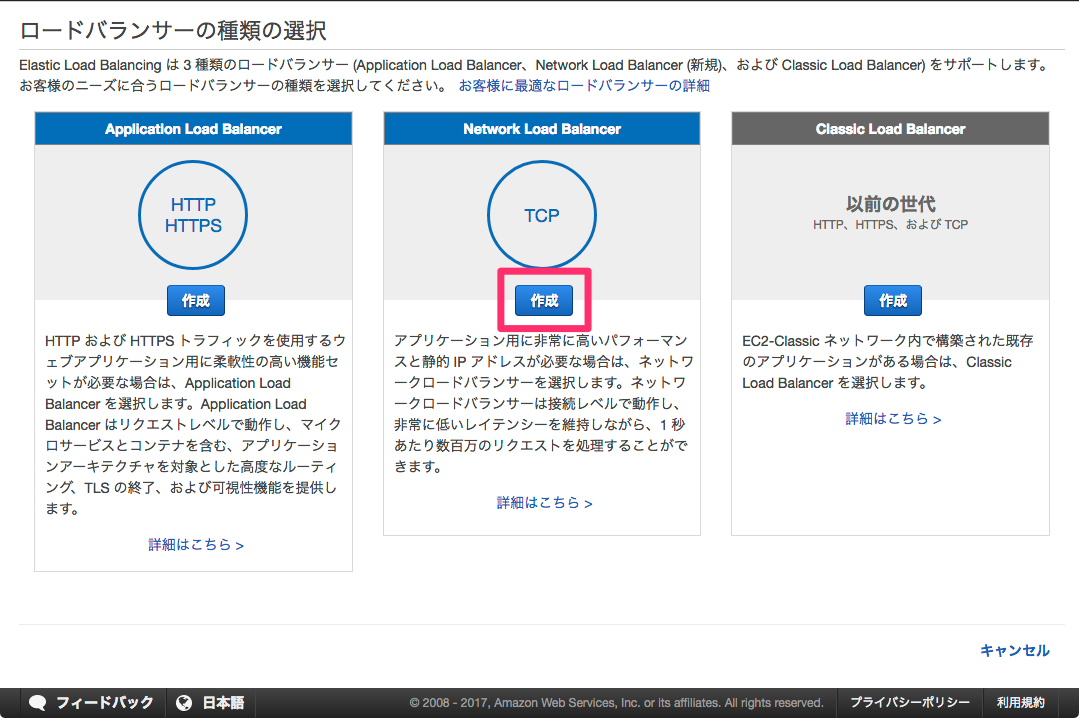The height and width of the screenshot is (718, 1079).
Task: Open 利用規約 in the footer
Action: pos(1022,702)
